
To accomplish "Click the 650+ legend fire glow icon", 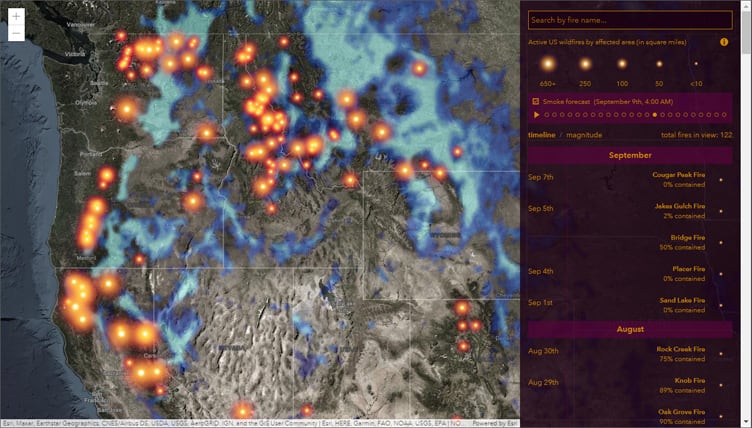I will coord(548,63).
